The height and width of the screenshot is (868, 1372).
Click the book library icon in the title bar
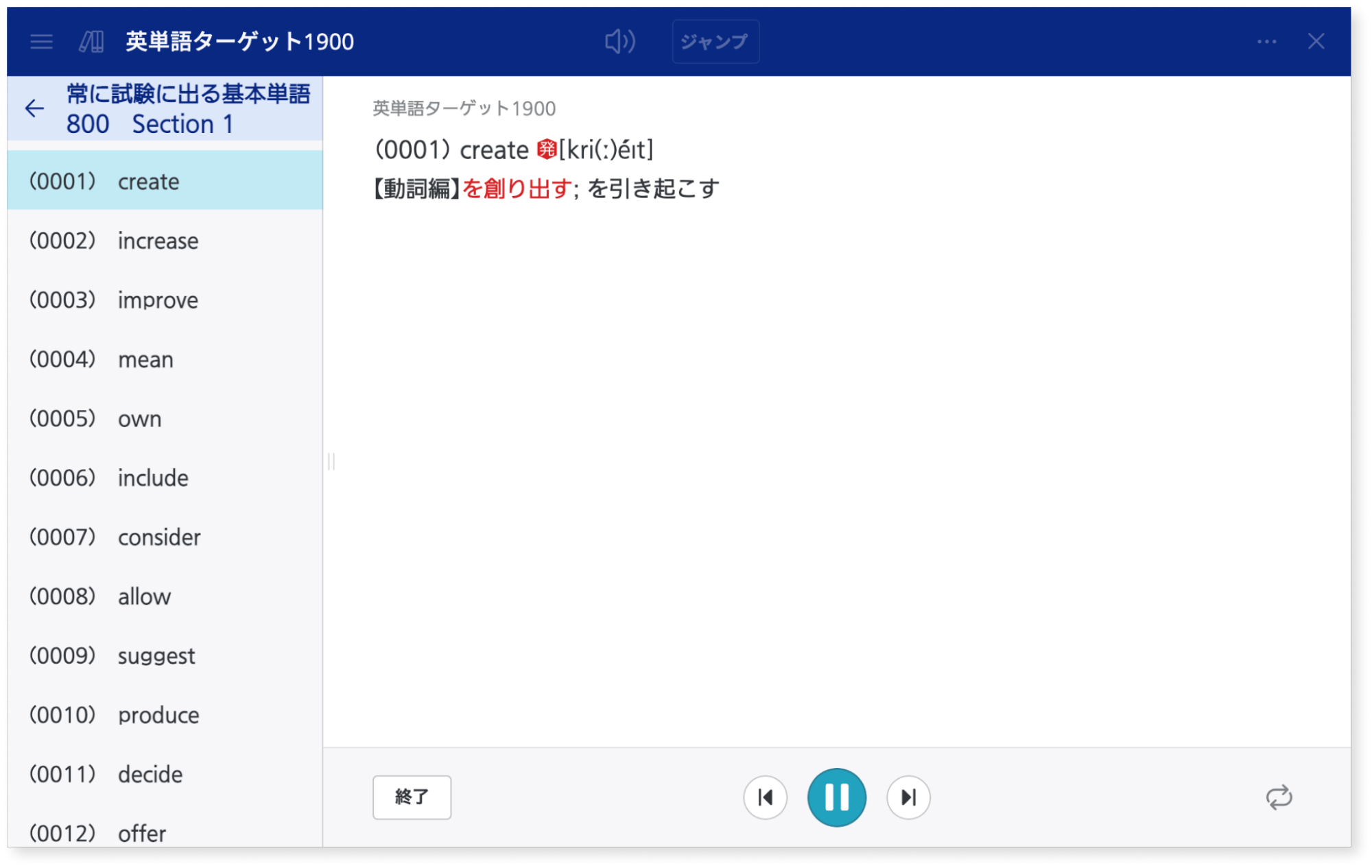pyautogui.click(x=93, y=41)
